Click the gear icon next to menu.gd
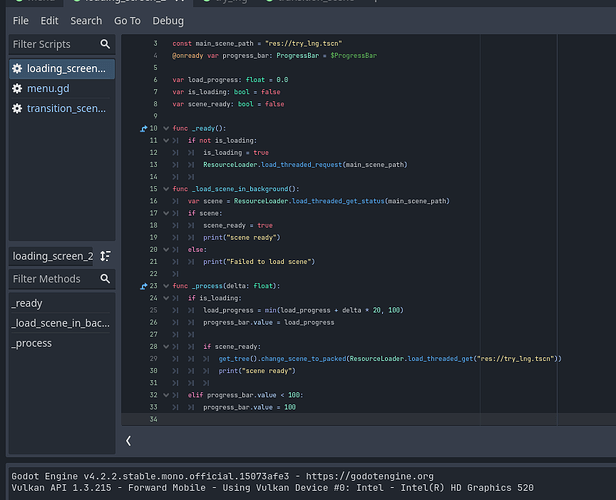Viewport: 616px width, 500px height. click(16, 88)
